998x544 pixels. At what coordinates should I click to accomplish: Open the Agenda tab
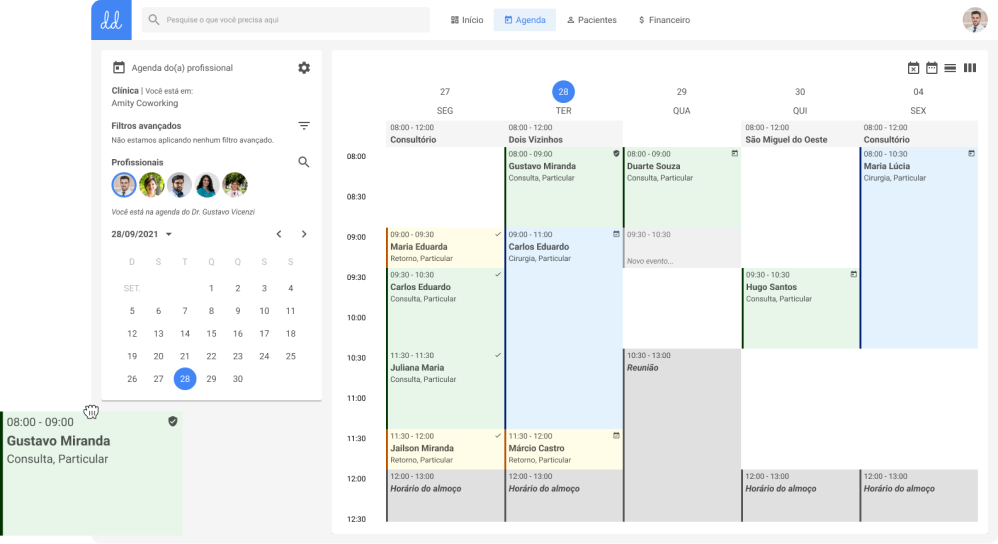524,20
